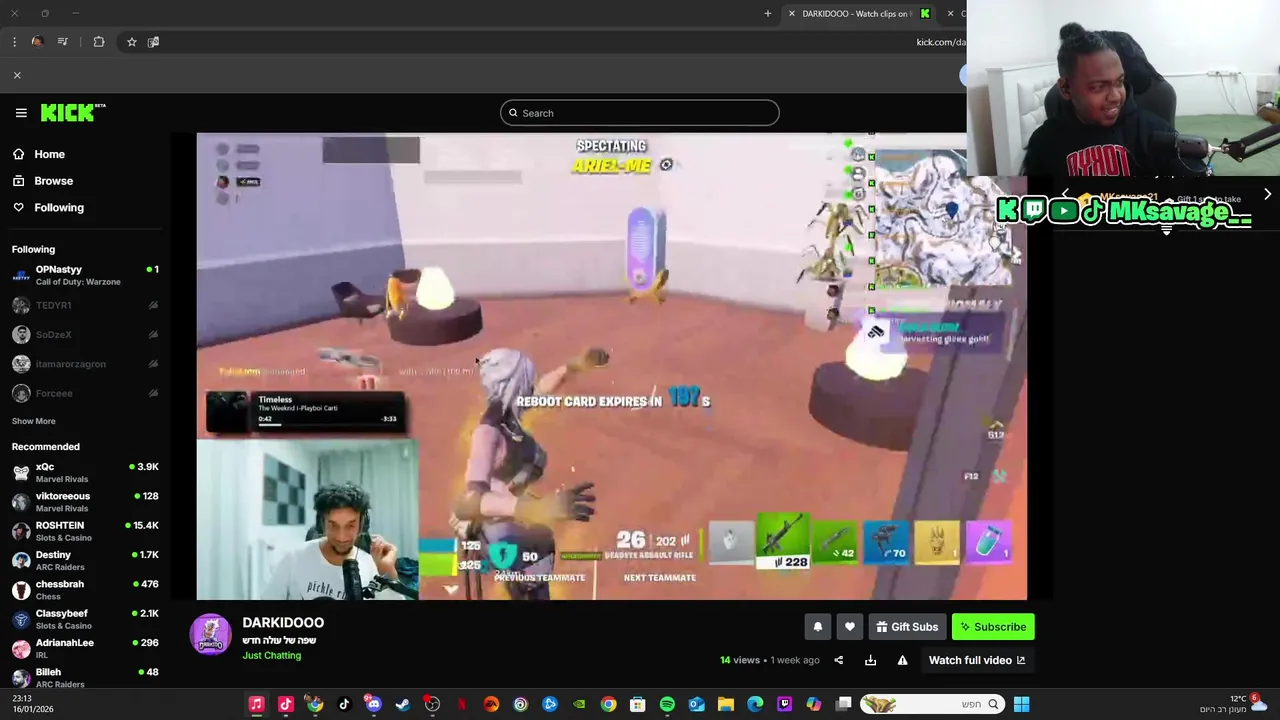
Task: Toggle notification bell for DARKIDOOO
Action: (x=817, y=627)
